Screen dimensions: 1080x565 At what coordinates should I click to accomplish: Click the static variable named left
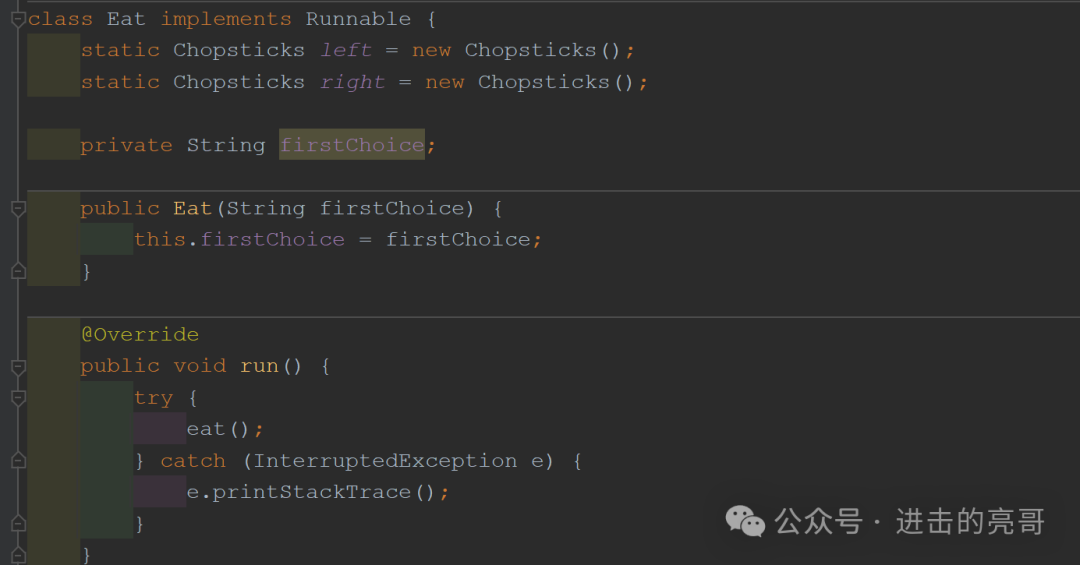pos(345,50)
